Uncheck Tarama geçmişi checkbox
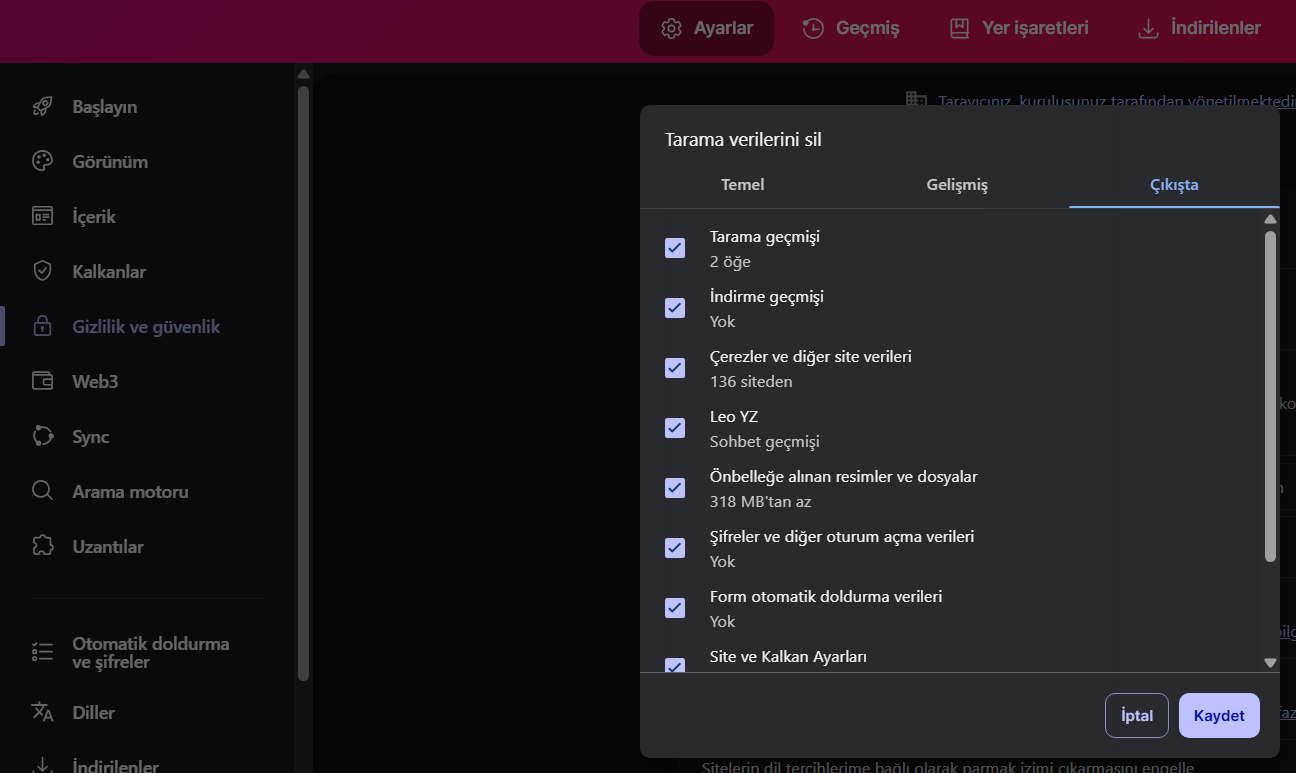The height and width of the screenshot is (773, 1296). 675,248
